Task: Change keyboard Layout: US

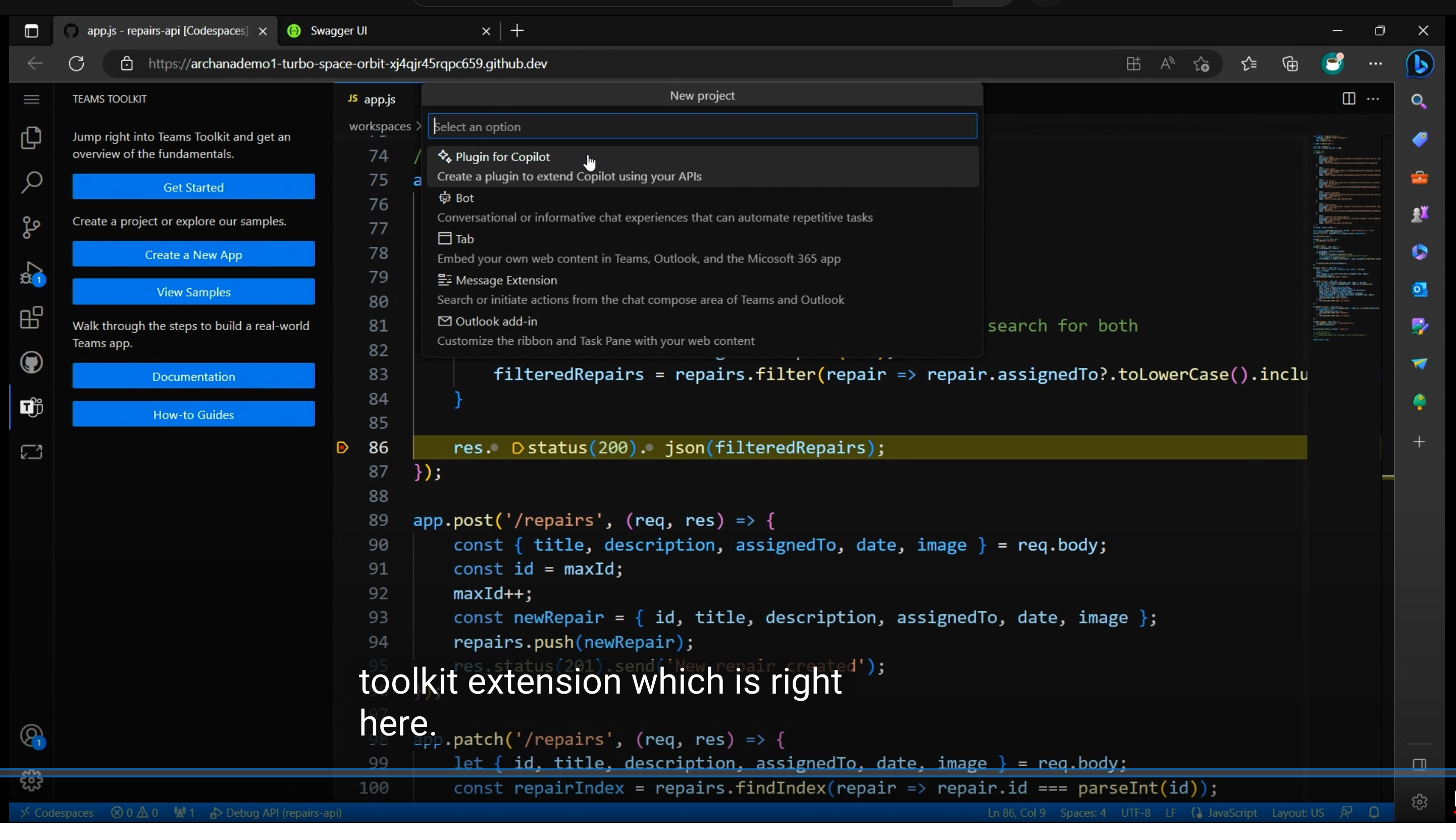Action: [x=1297, y=813]
